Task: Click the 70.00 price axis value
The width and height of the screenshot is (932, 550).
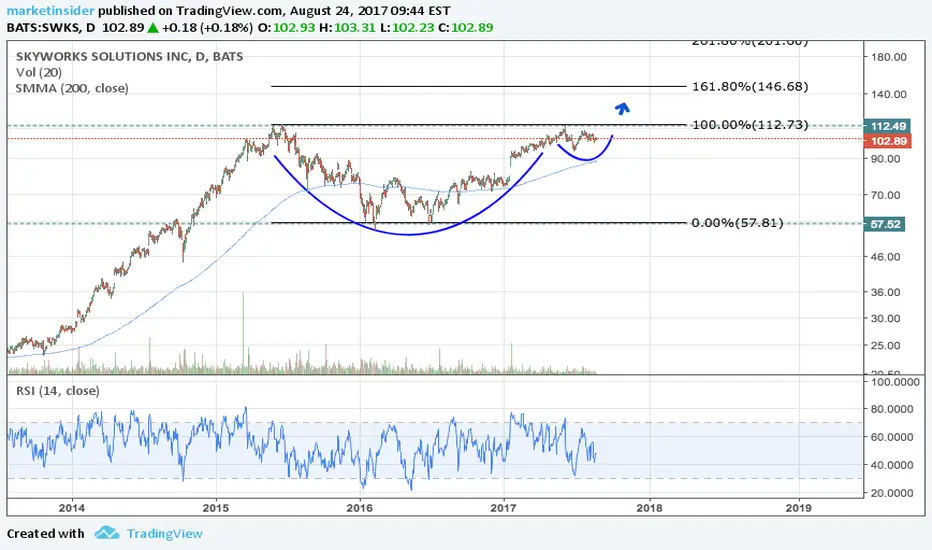Action: (x=886, y=195)
